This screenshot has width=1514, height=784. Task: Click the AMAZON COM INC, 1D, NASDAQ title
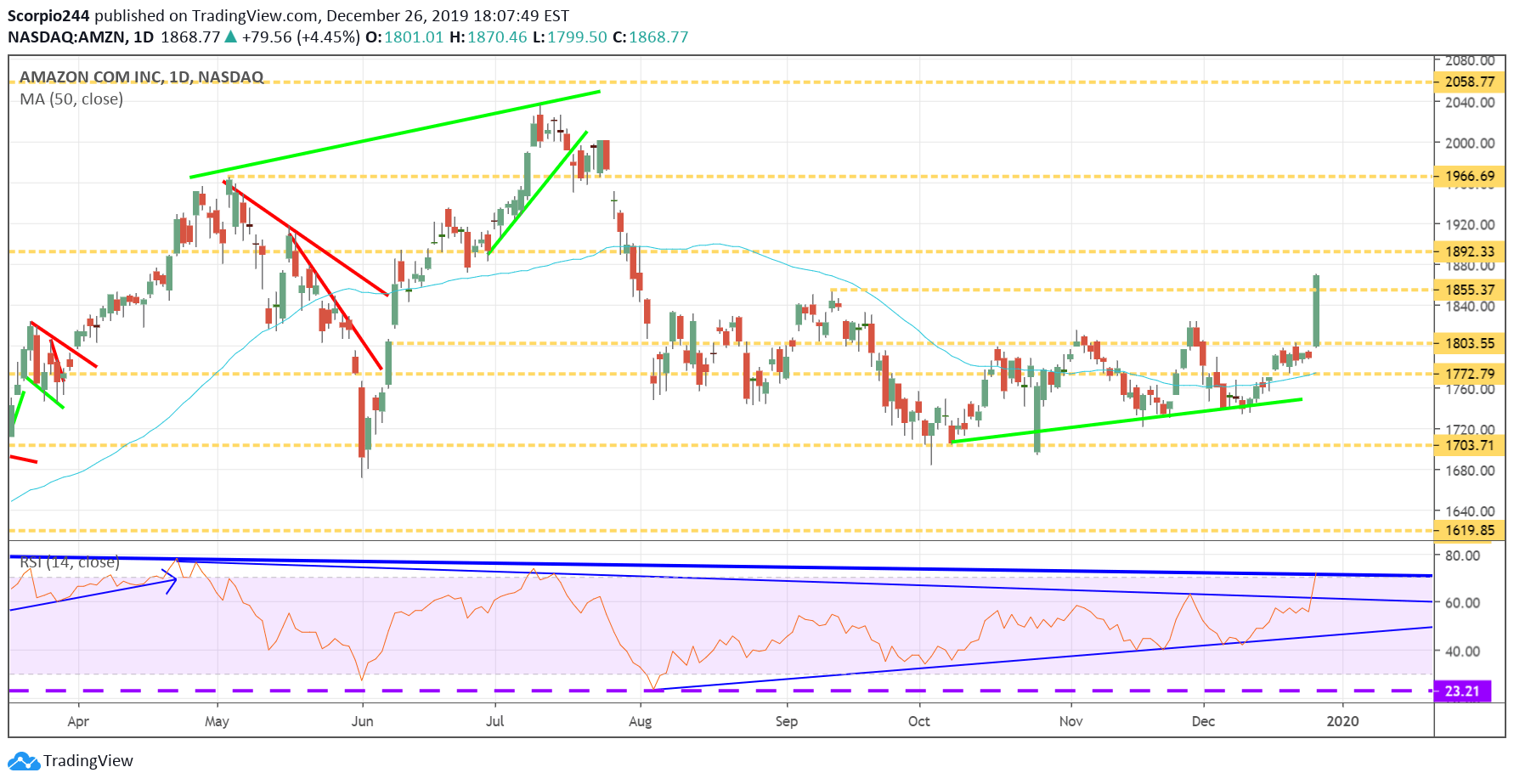coord(142,77)
